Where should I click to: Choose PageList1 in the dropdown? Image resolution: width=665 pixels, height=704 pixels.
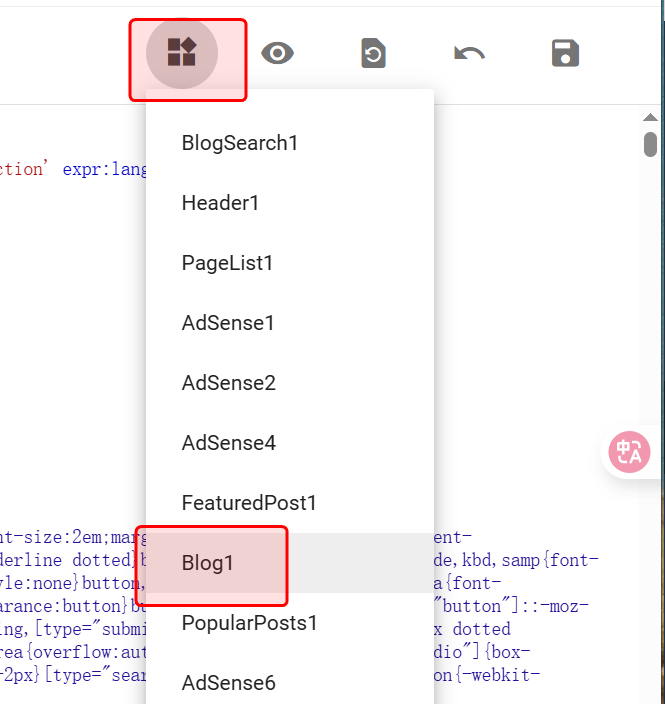(227, 263)
